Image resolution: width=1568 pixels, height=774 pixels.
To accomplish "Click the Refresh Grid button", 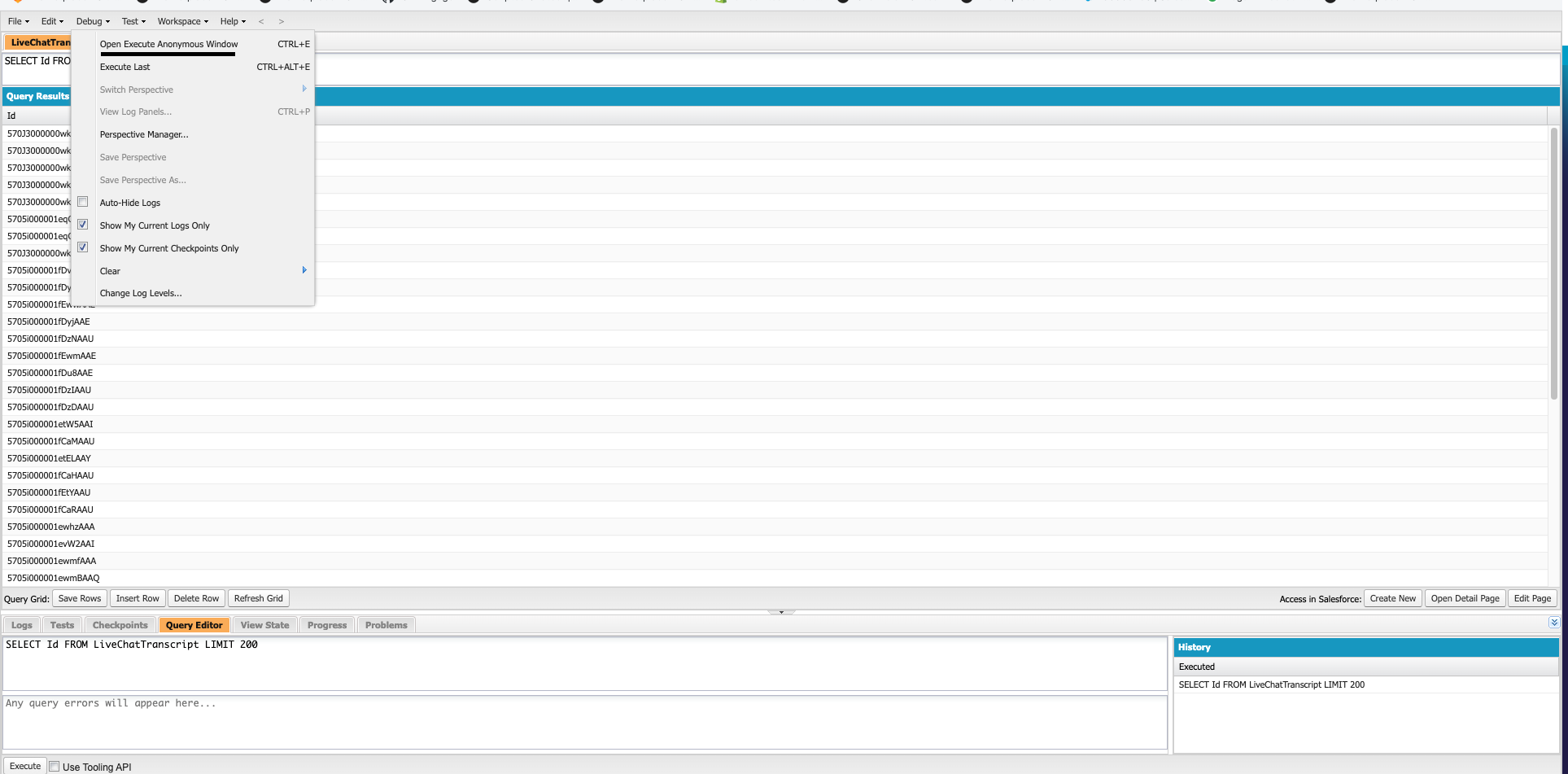I will pyautogui.click(x=259, y=598).
